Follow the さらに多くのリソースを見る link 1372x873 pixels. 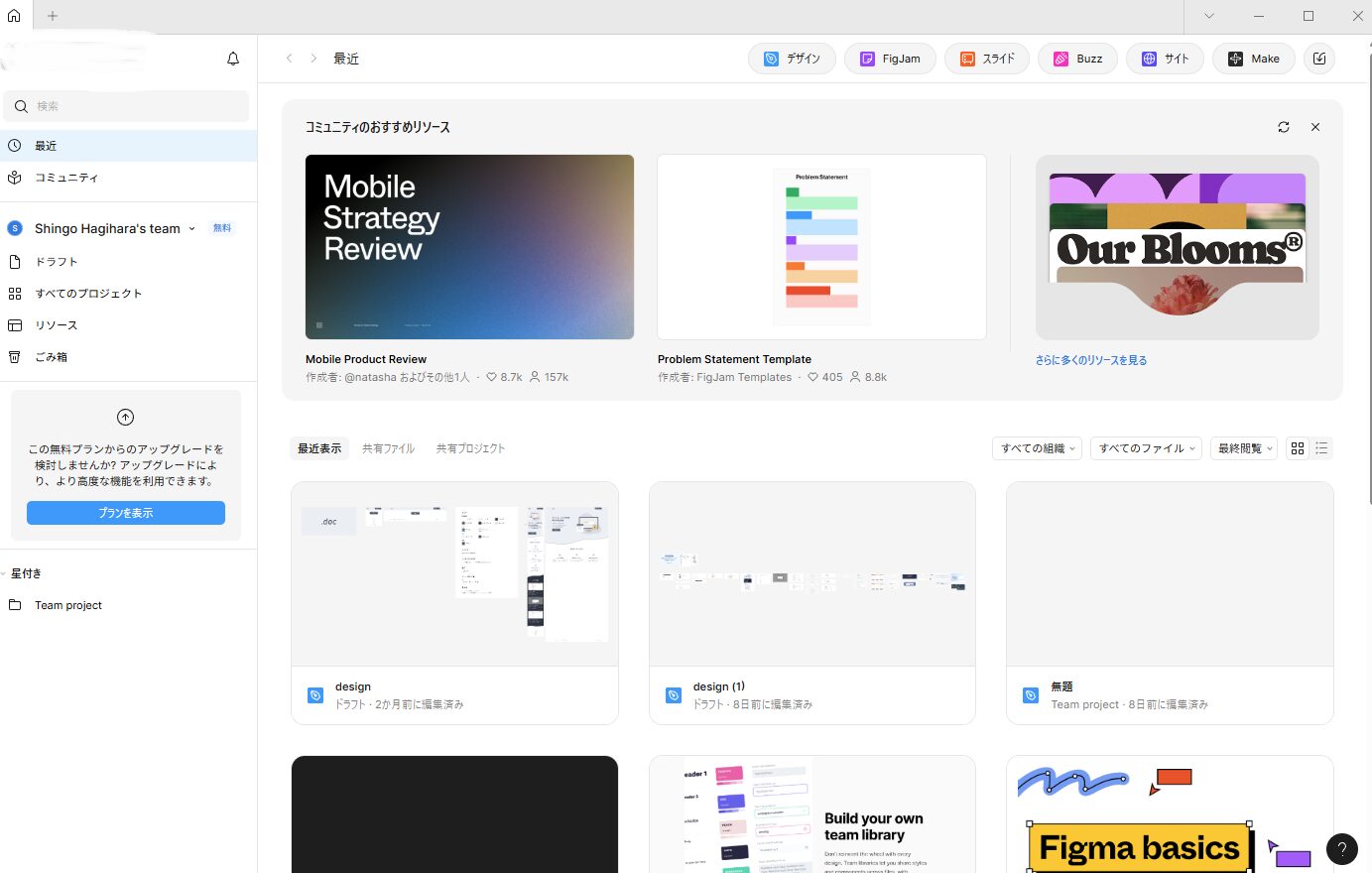point(1090,360)
